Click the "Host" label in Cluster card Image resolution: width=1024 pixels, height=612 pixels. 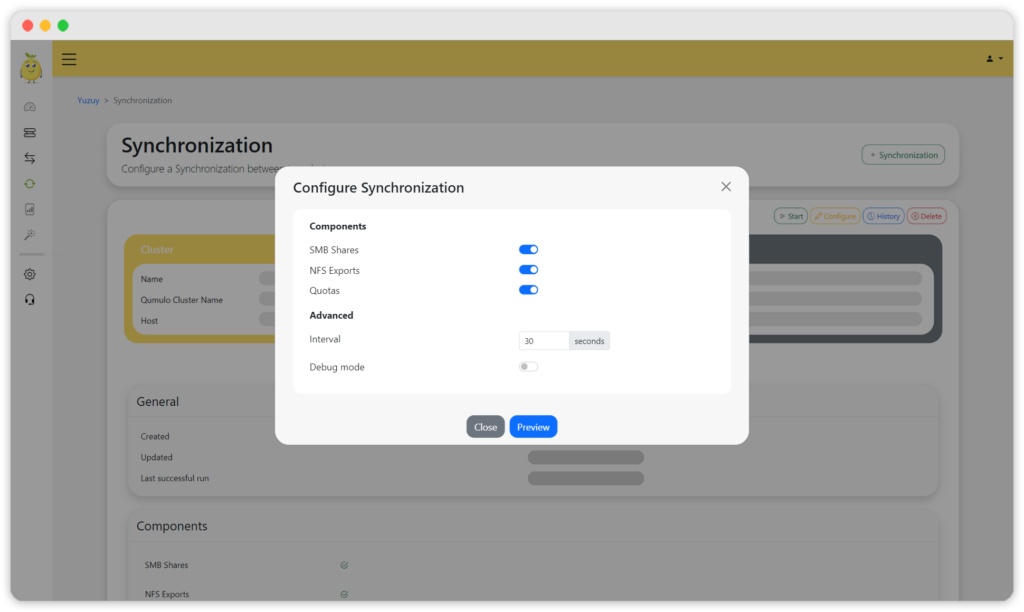[x=149, y=321]
